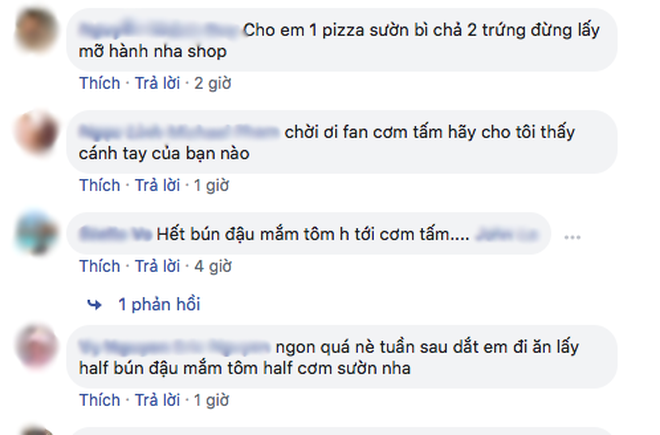Viewport: 660px width, 435px height.
Task: Open the first commenter's profile picture
Action: click(x=36, y=30)
